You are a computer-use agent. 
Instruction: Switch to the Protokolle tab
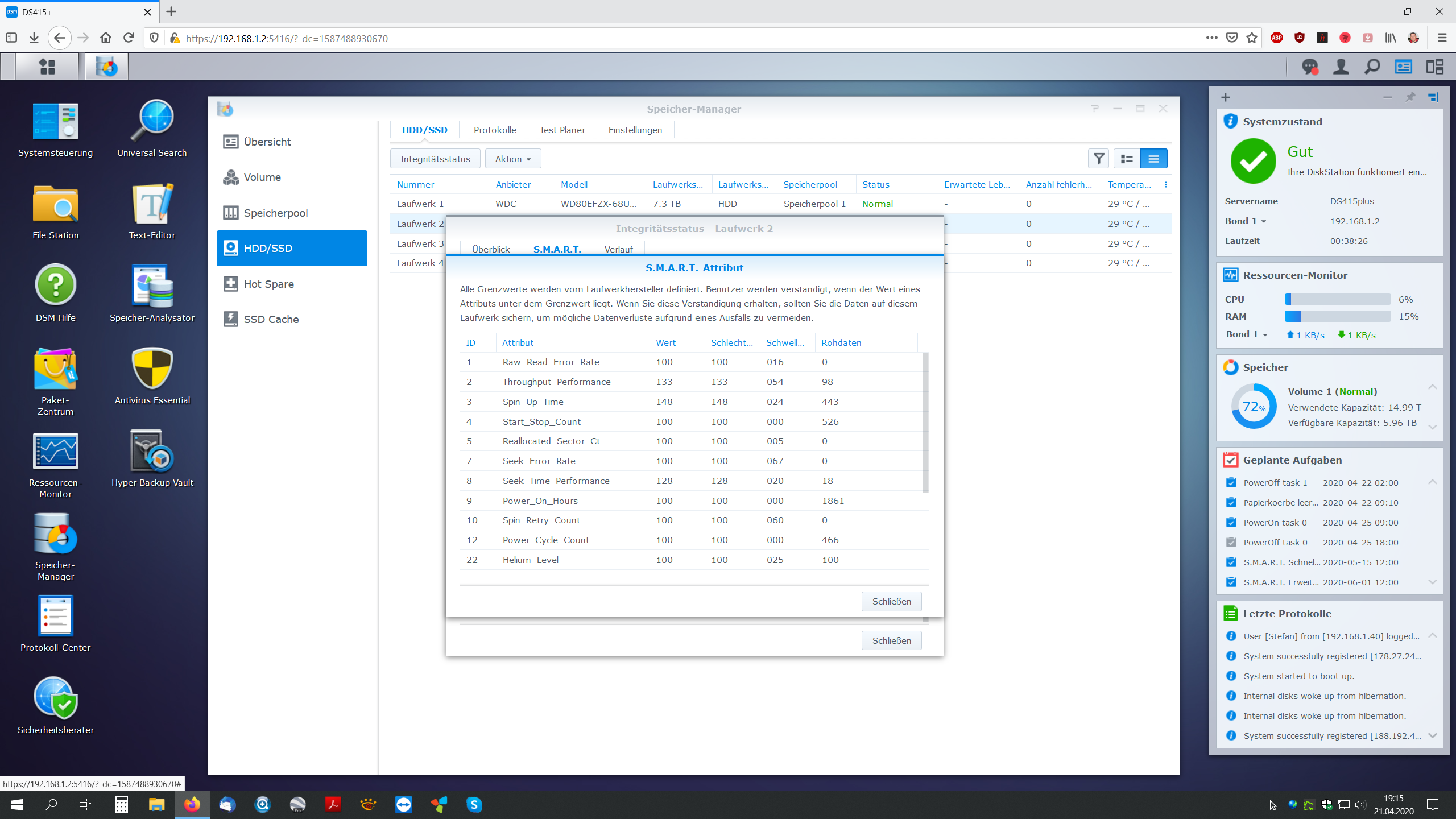click(494, 130)
